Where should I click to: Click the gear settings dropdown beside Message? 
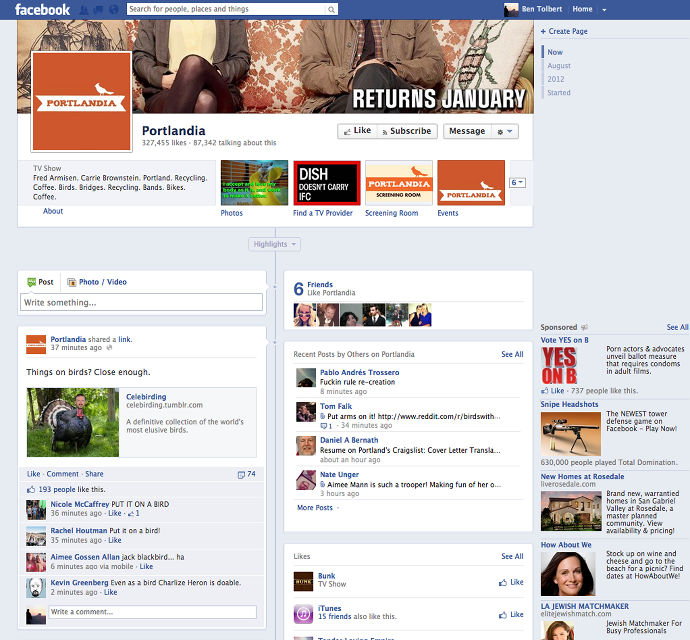tap(505, 132)
